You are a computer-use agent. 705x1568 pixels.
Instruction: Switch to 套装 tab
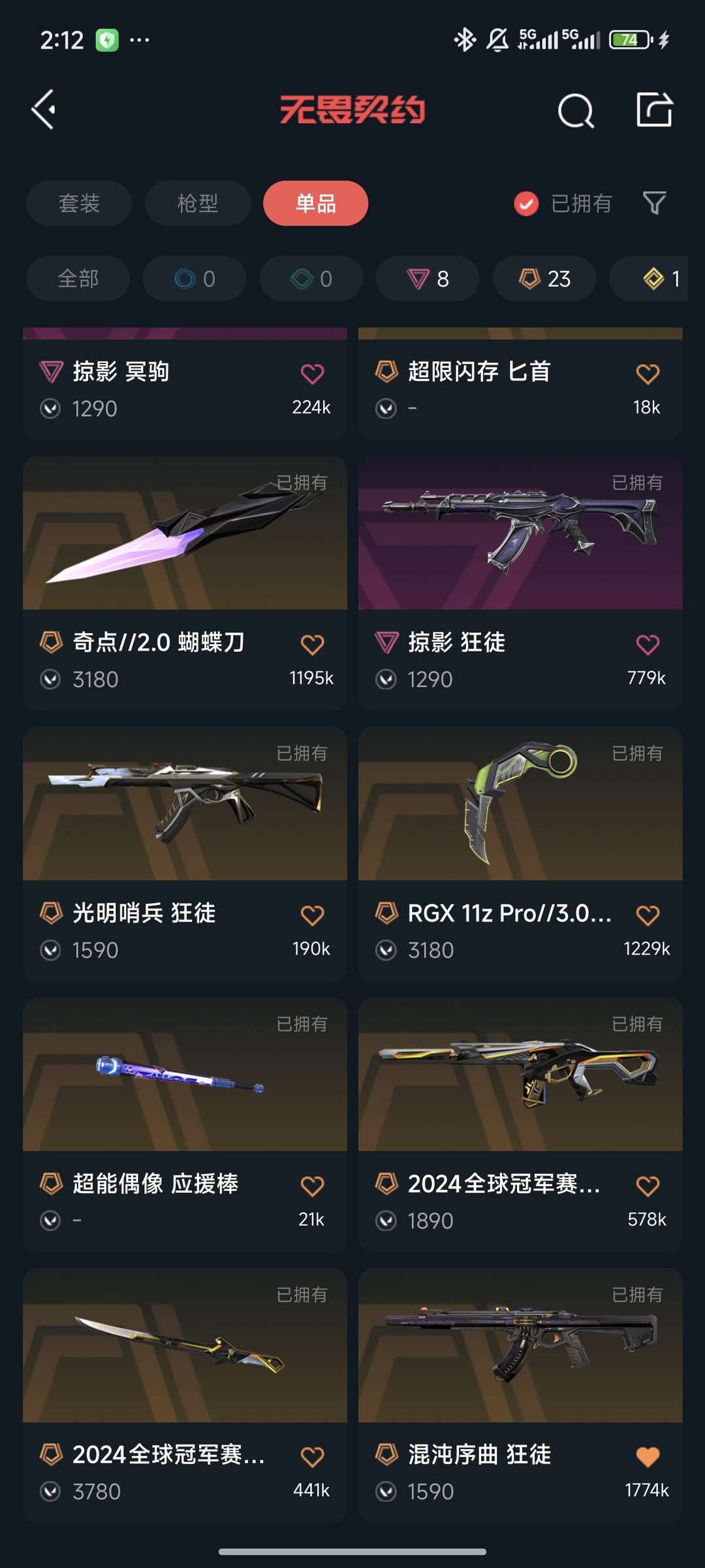[x=79, y=203]
